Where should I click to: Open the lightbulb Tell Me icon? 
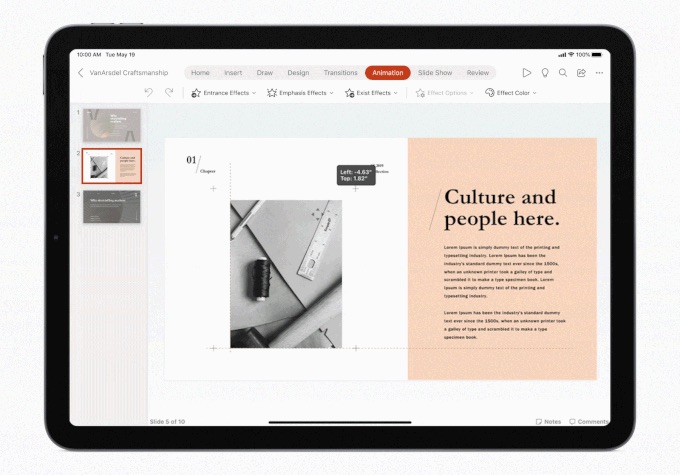545,73
